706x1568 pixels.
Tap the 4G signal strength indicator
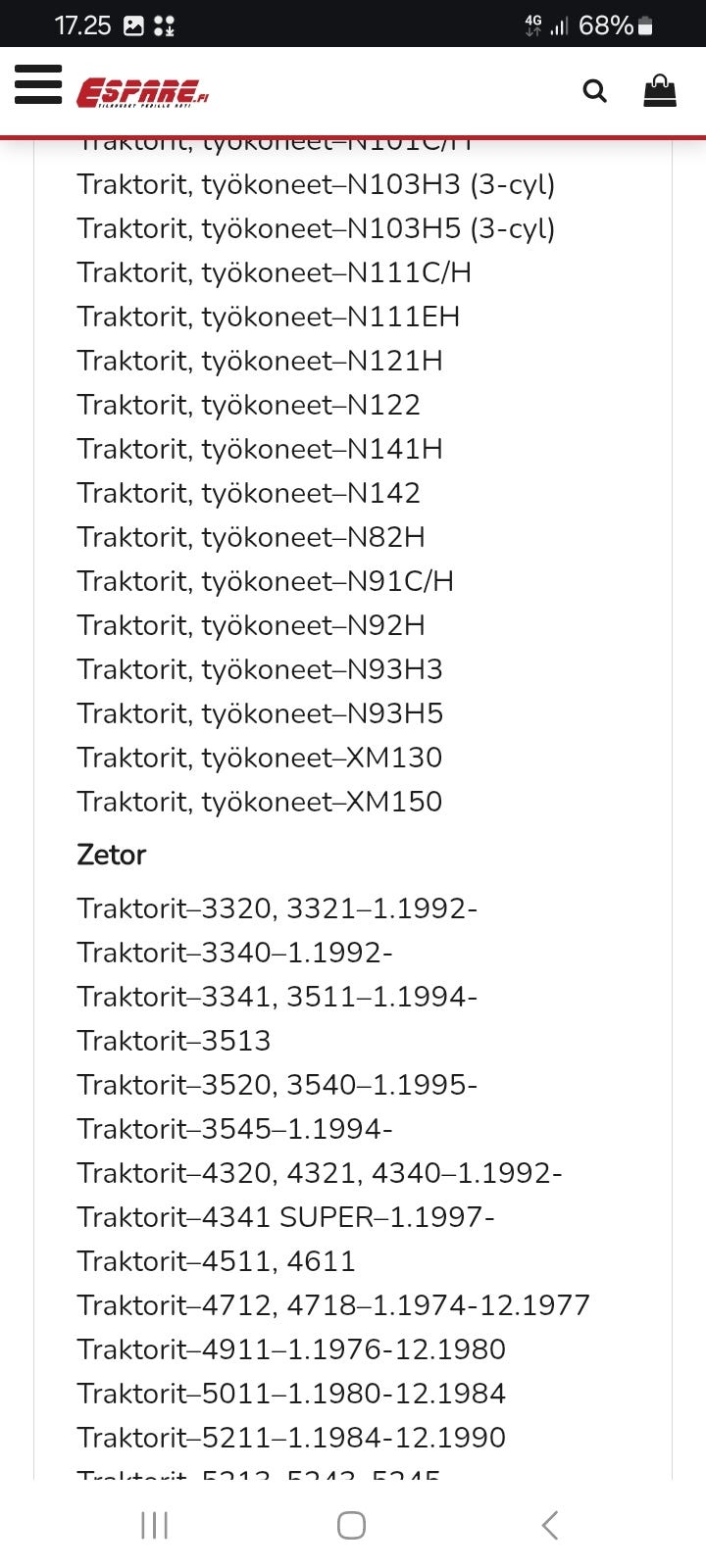coord(546,25)
